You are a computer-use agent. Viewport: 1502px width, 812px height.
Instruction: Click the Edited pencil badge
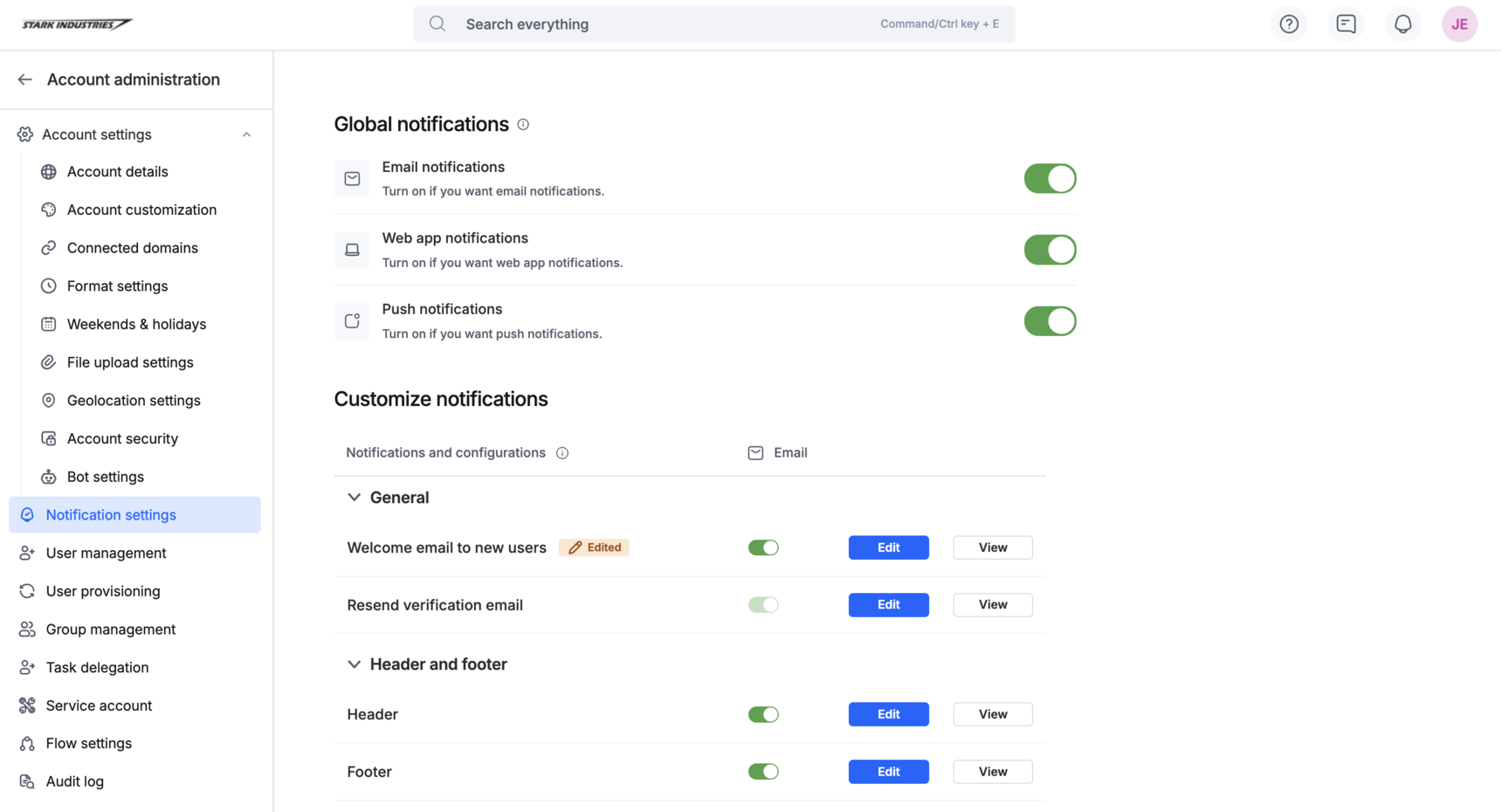pos(594,547)
